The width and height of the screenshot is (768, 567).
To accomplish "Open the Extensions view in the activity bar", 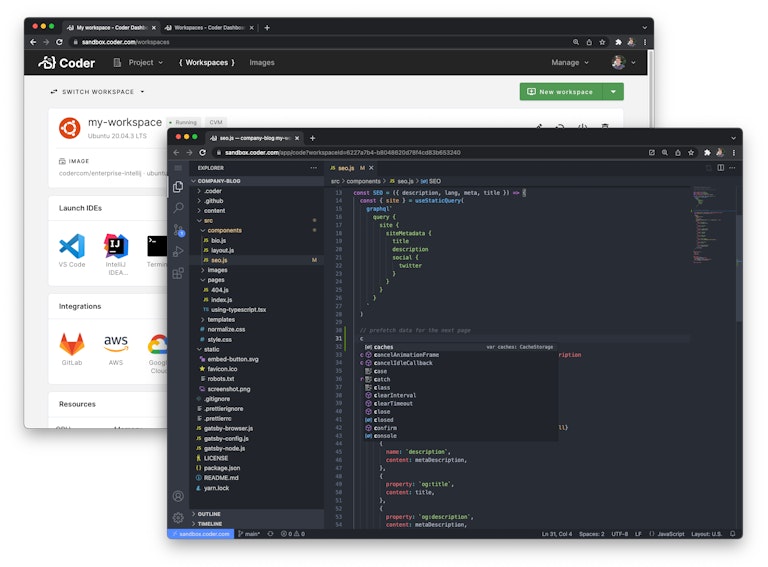I will click(x=178, y=273).
